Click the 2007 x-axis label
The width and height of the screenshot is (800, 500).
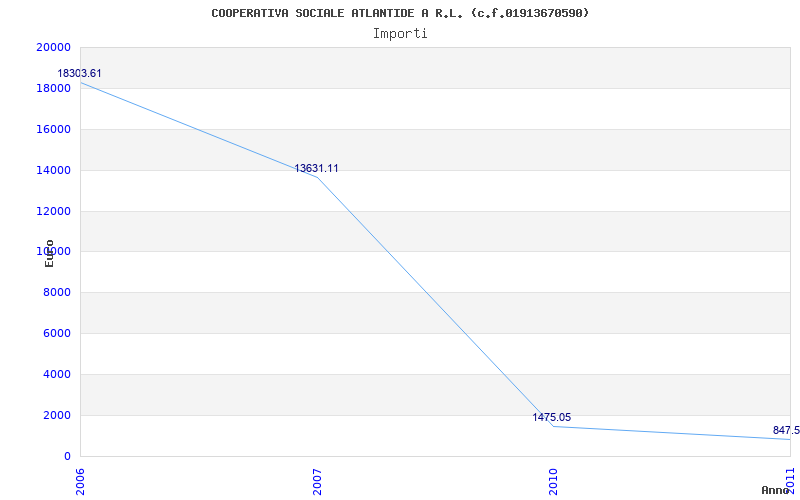click(317, 482)
